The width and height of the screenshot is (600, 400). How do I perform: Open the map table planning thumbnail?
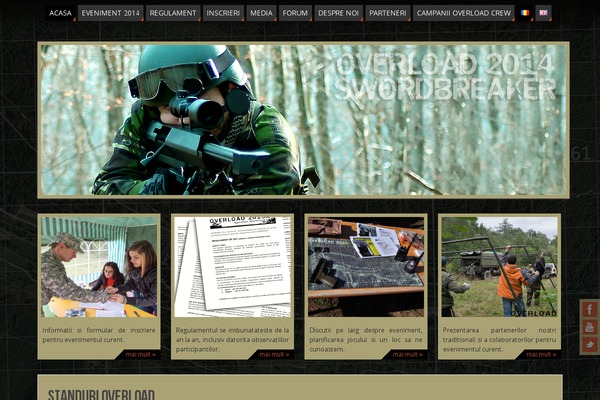[x=366, y=267]
